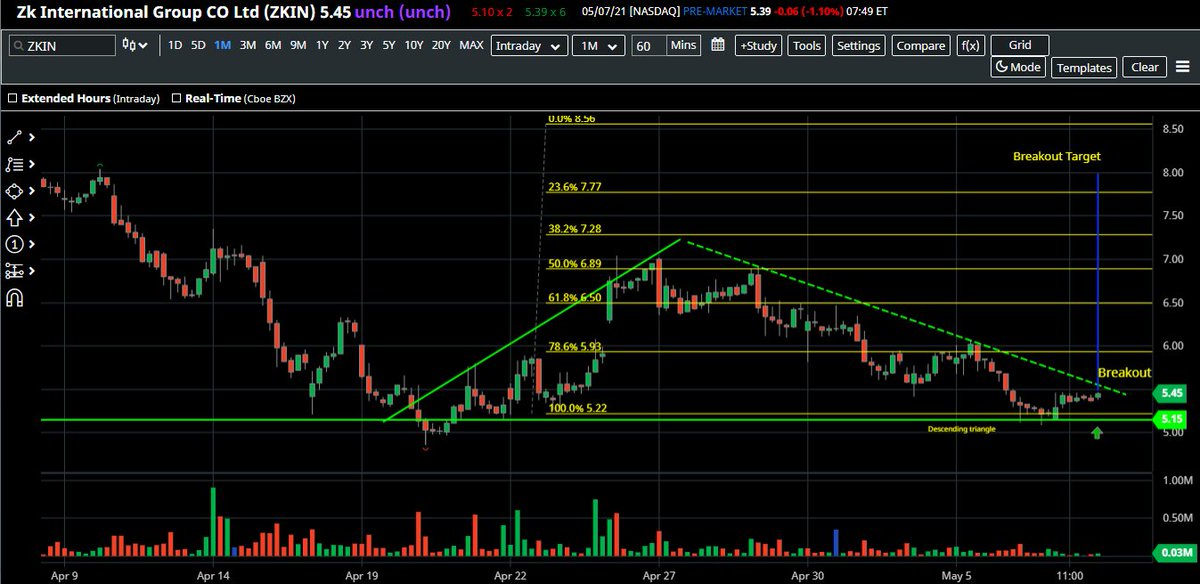Select the trend line drawing tool

14,138
